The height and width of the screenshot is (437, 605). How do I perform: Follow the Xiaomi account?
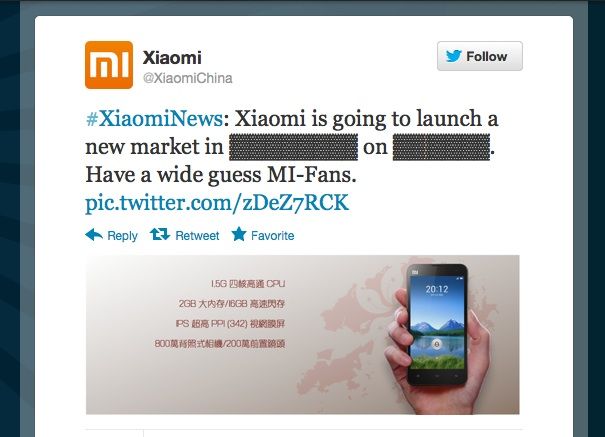pos(480,56)
